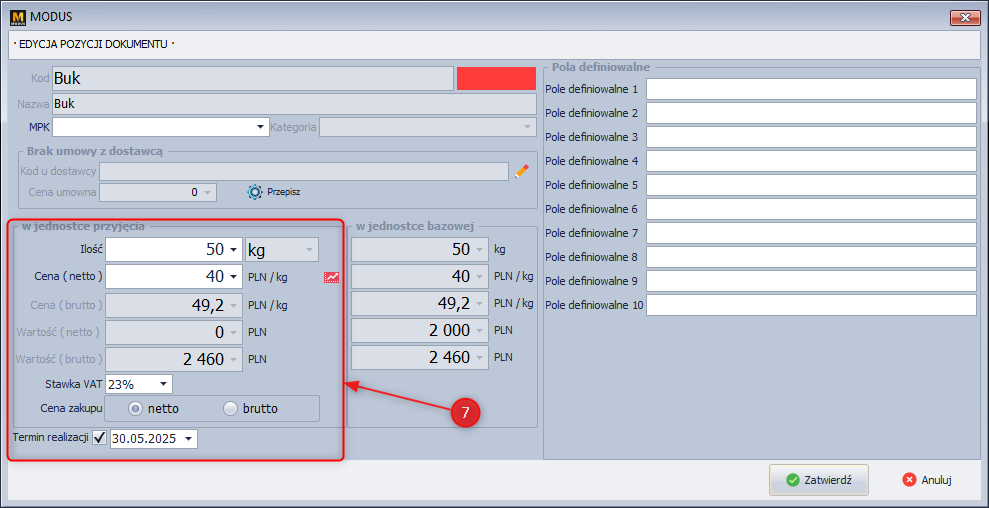The width and height of the screenshot is (989, 508).
Task: Expand the Stawka VAT dropdown
Action: pyautogui.click(x=163, y=384)
